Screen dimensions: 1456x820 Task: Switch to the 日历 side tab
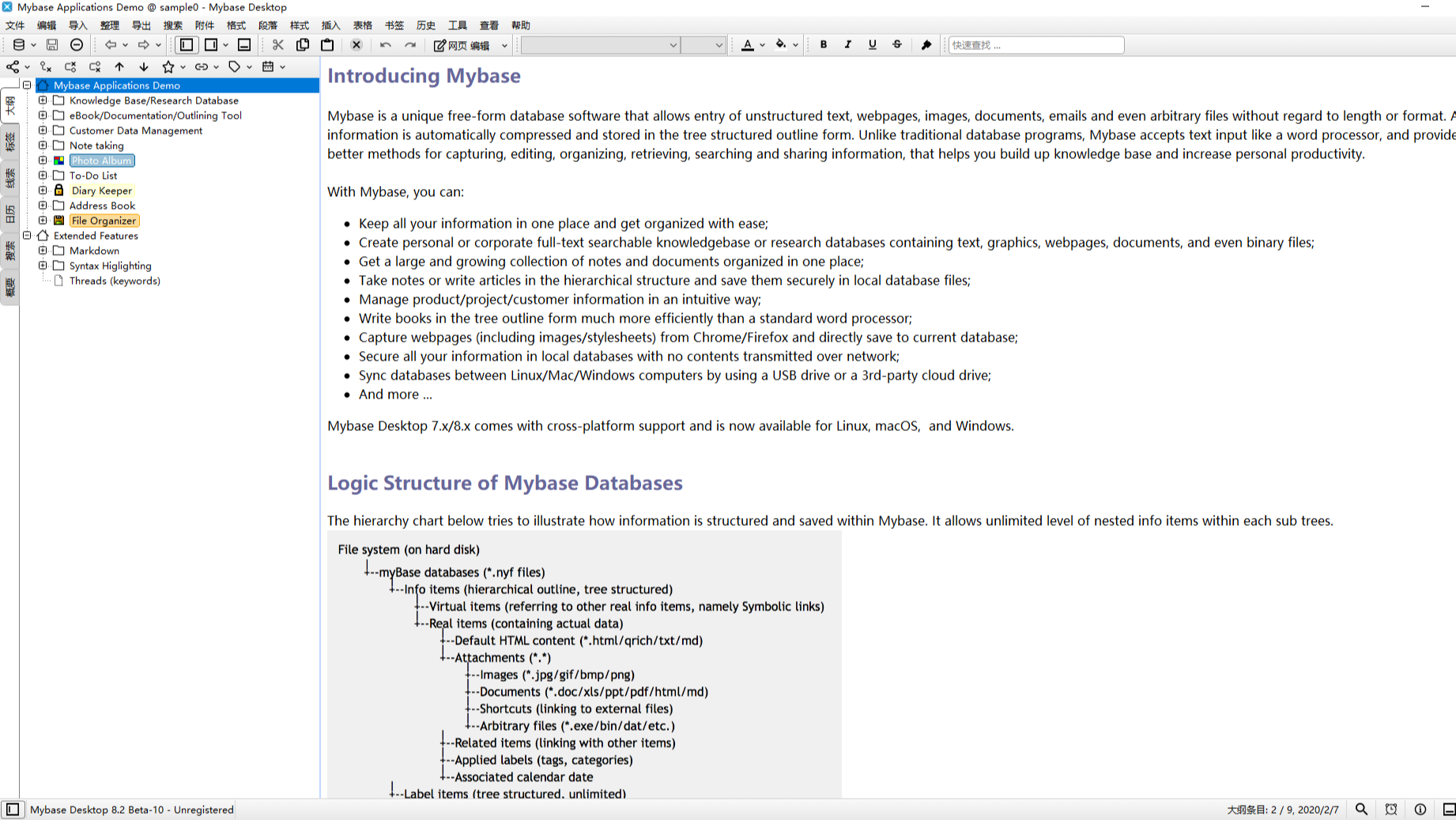pyautogui.click(x=9, y=214)
